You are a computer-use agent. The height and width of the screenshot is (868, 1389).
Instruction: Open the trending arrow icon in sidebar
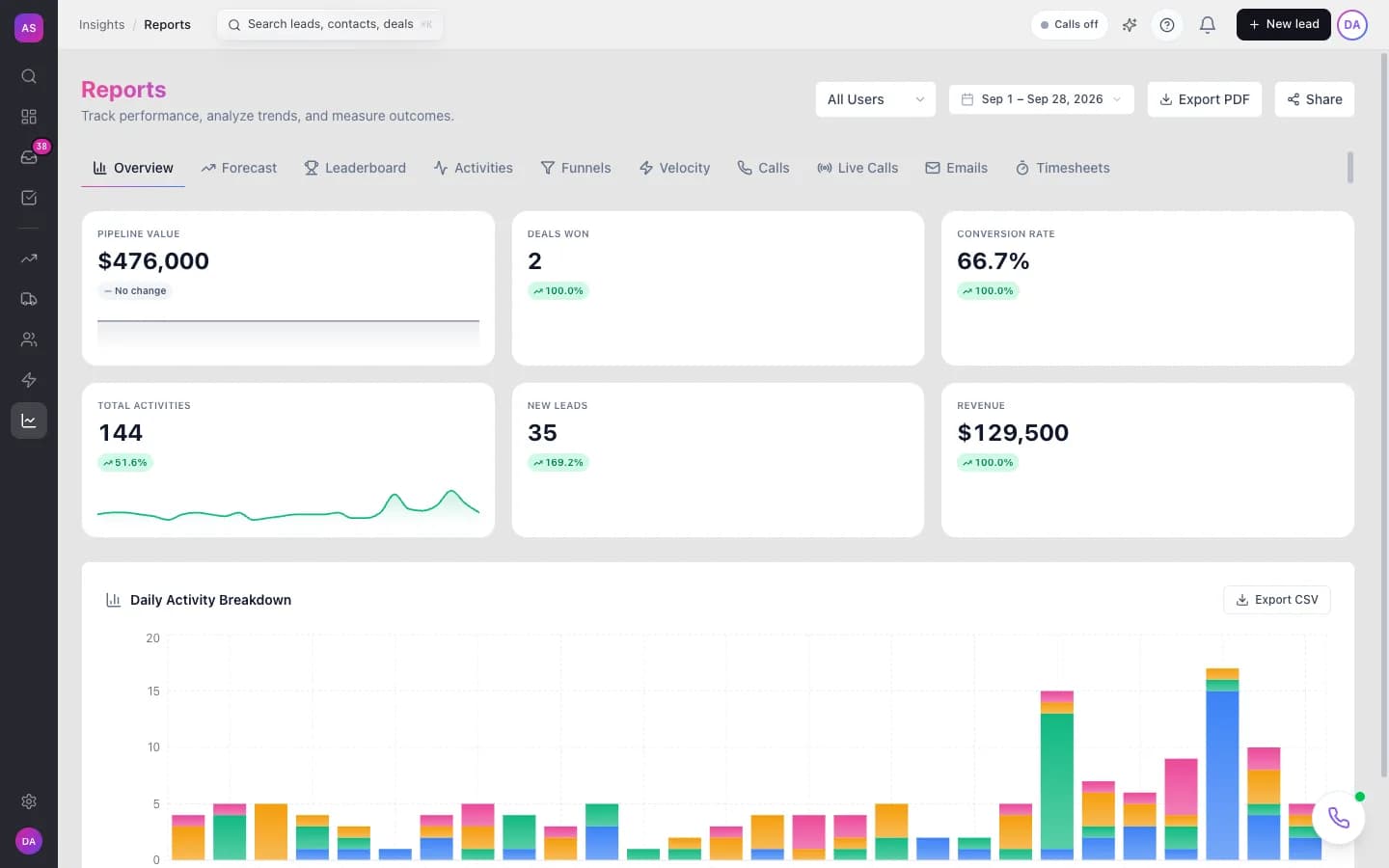tap(29, 258)
